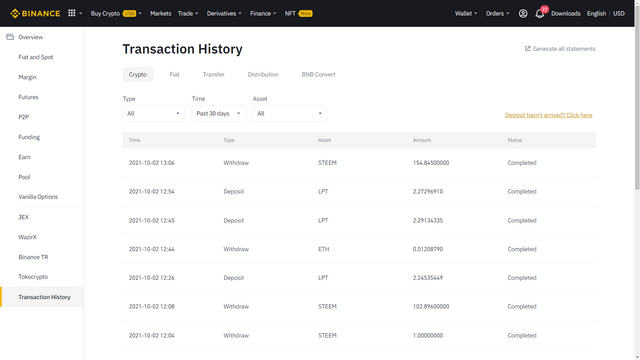Viewport: 640px width, 360px height.
Task: Open the Orders dropdown menu
Action: [497, 13]
